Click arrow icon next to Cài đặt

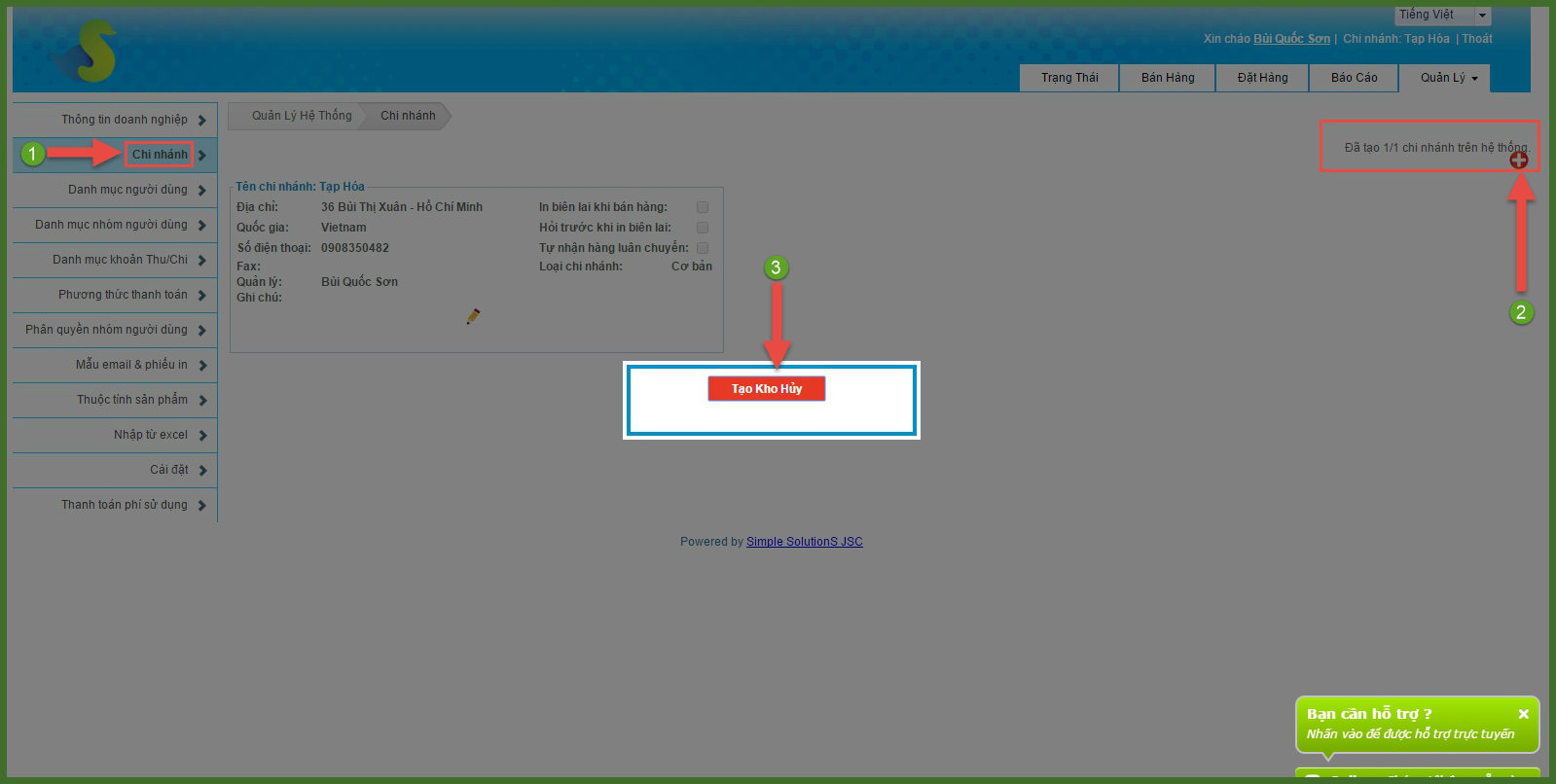click(x=202, y=471)
